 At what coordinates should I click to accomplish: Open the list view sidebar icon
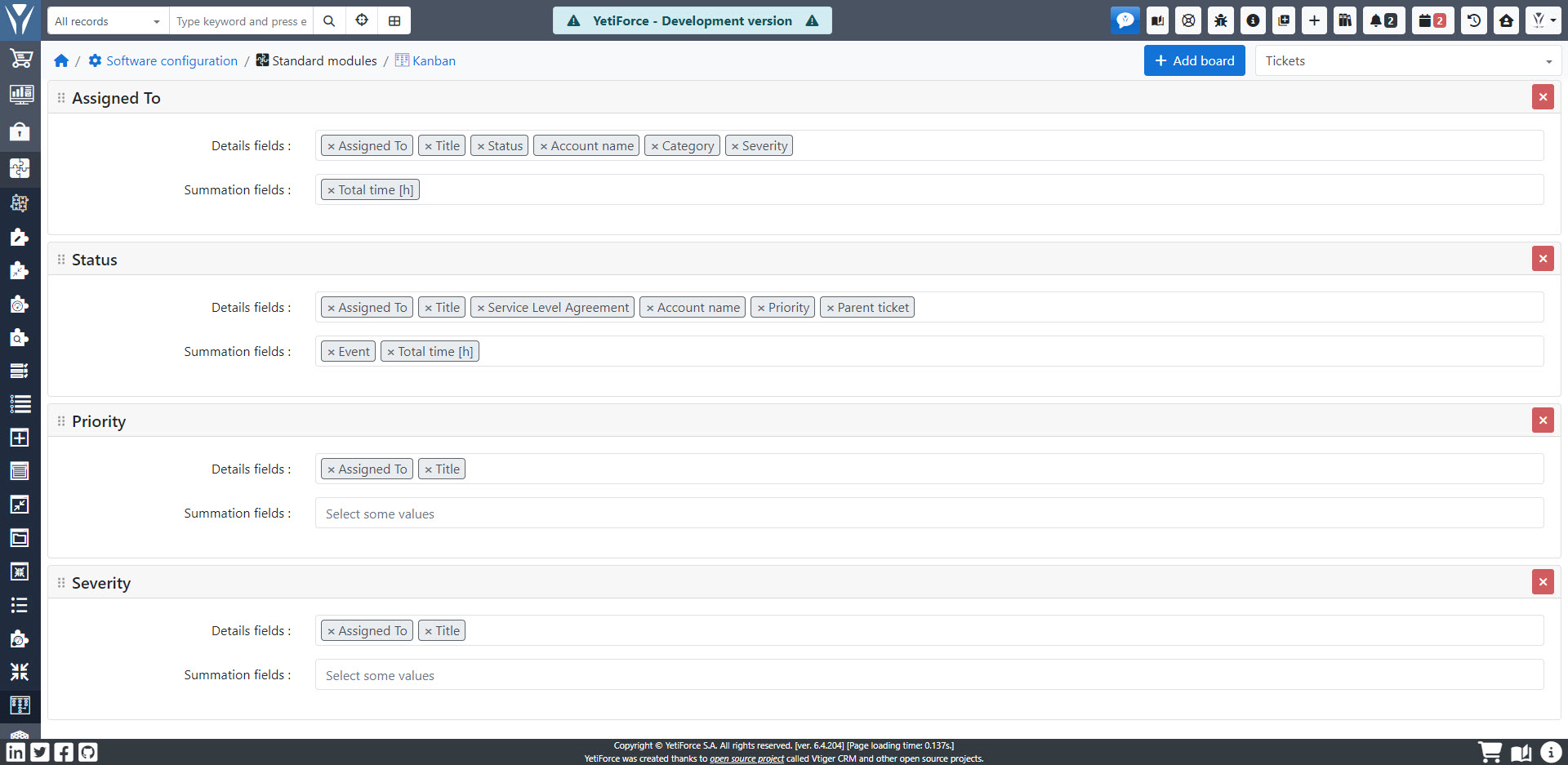click(20, 403)
